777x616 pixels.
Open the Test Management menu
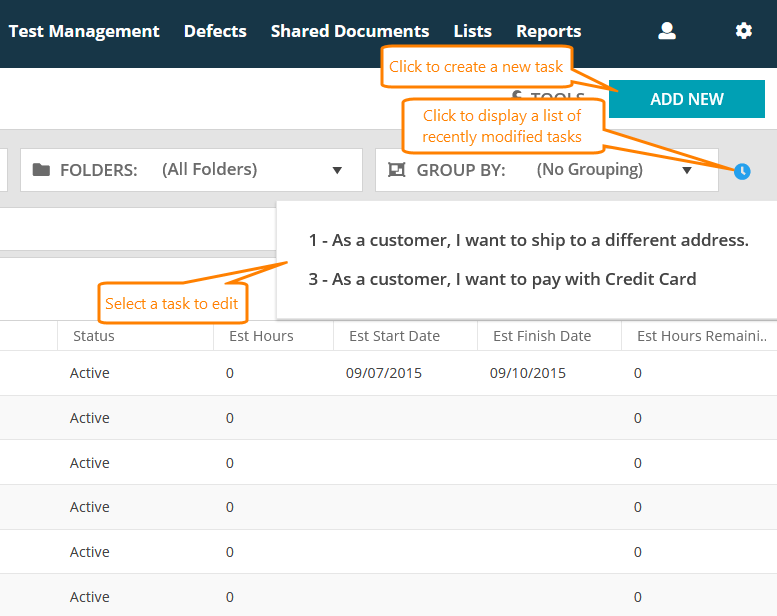pos(84,31)
